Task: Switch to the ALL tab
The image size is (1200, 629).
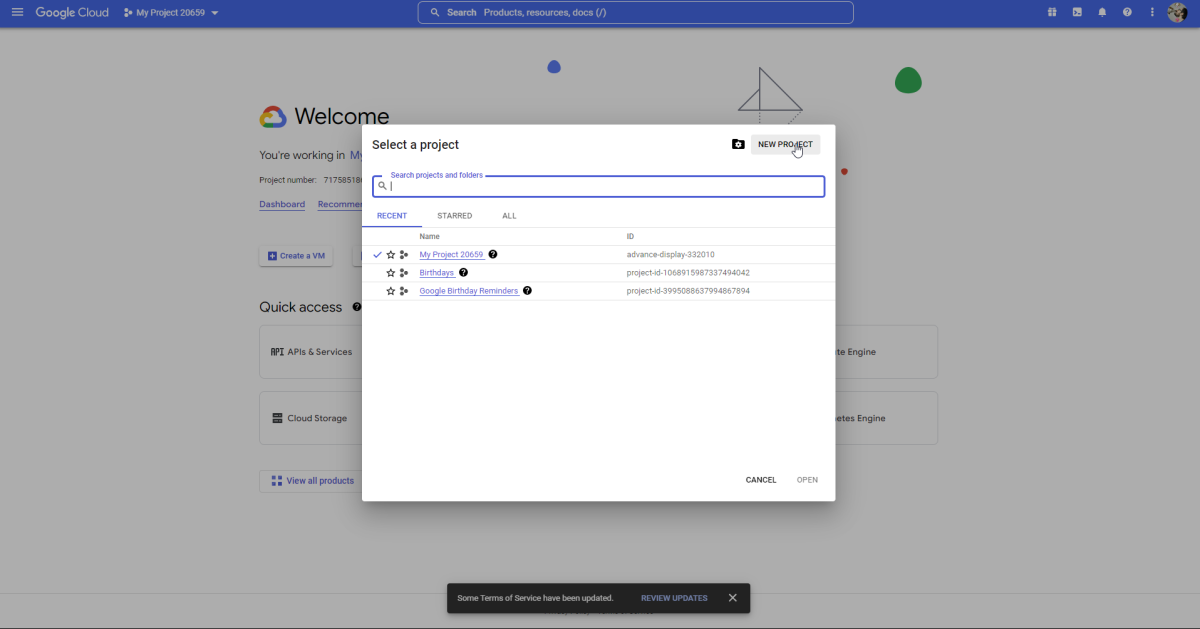Action: (x=509, y=216)
